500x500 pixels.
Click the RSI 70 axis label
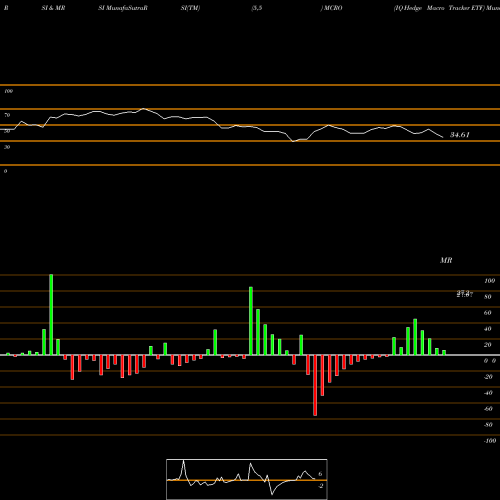point(7,115)
